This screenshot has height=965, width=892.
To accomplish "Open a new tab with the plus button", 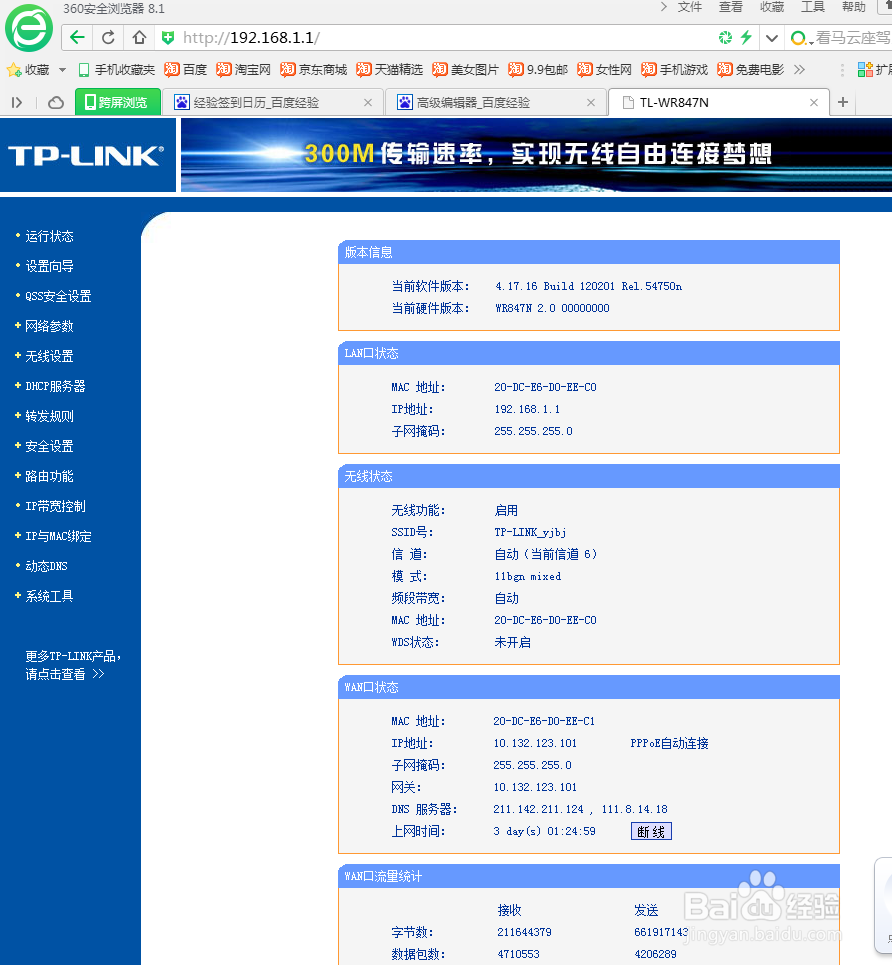I will click(x=843, y=102).
